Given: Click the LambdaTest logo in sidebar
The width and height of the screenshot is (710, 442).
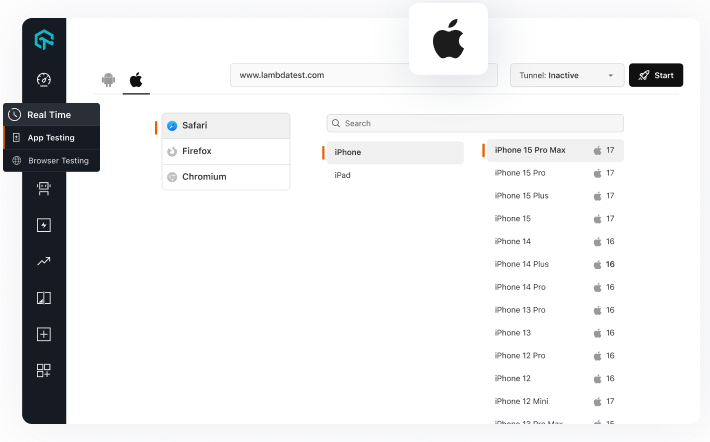Looking at the screenshot, I should click(44, 39).
